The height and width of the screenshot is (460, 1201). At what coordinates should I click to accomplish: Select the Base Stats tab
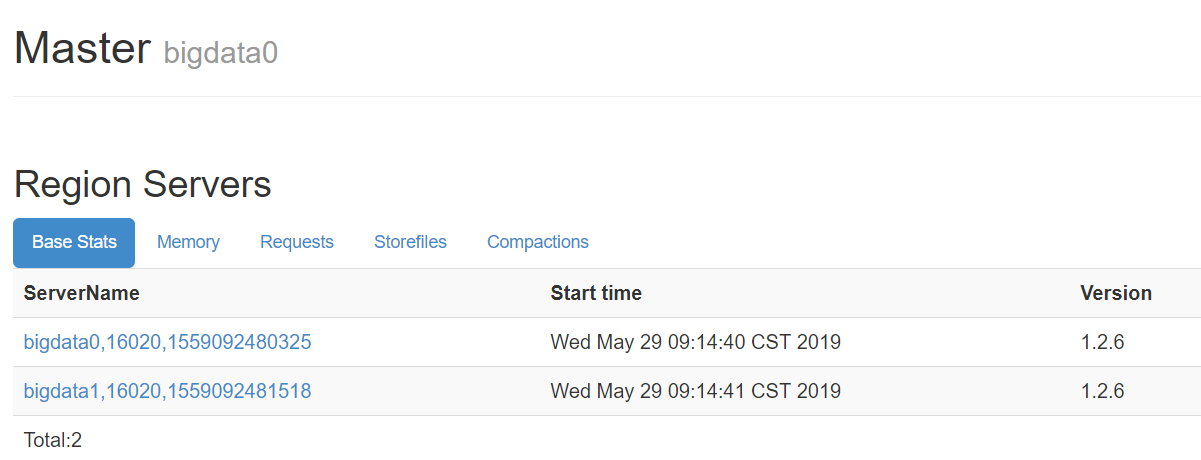[74, 243]
